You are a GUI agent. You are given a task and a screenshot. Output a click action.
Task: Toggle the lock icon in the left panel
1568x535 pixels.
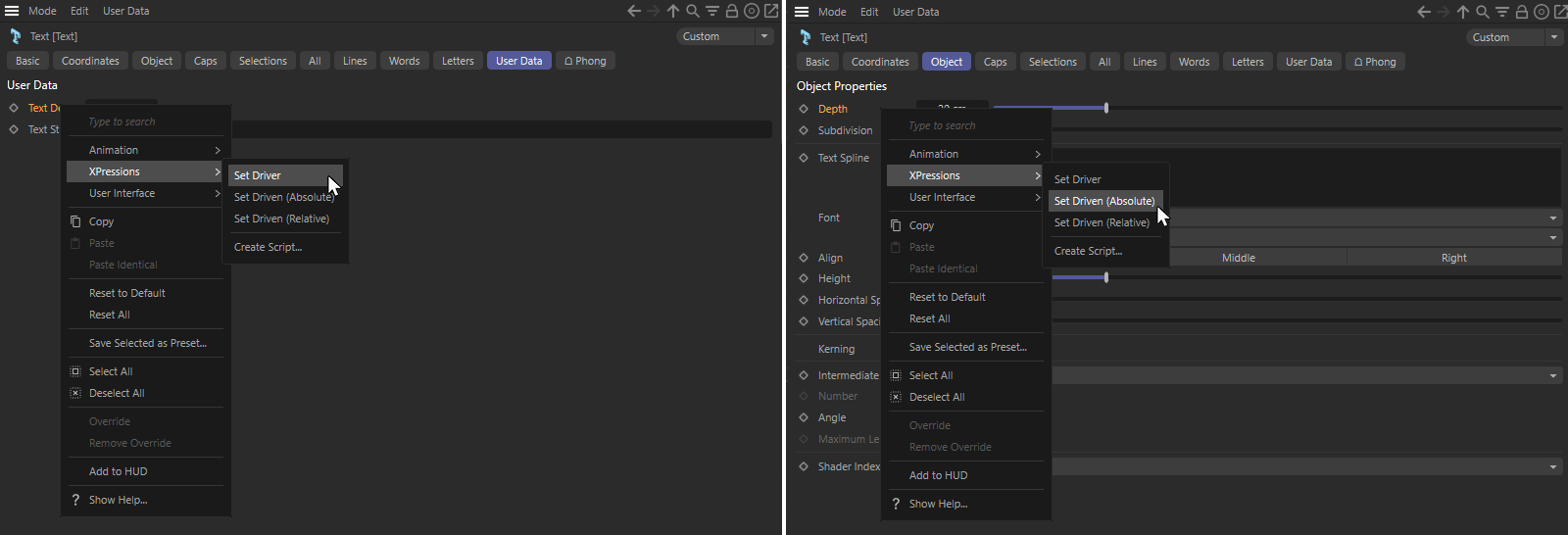(731, 11)
